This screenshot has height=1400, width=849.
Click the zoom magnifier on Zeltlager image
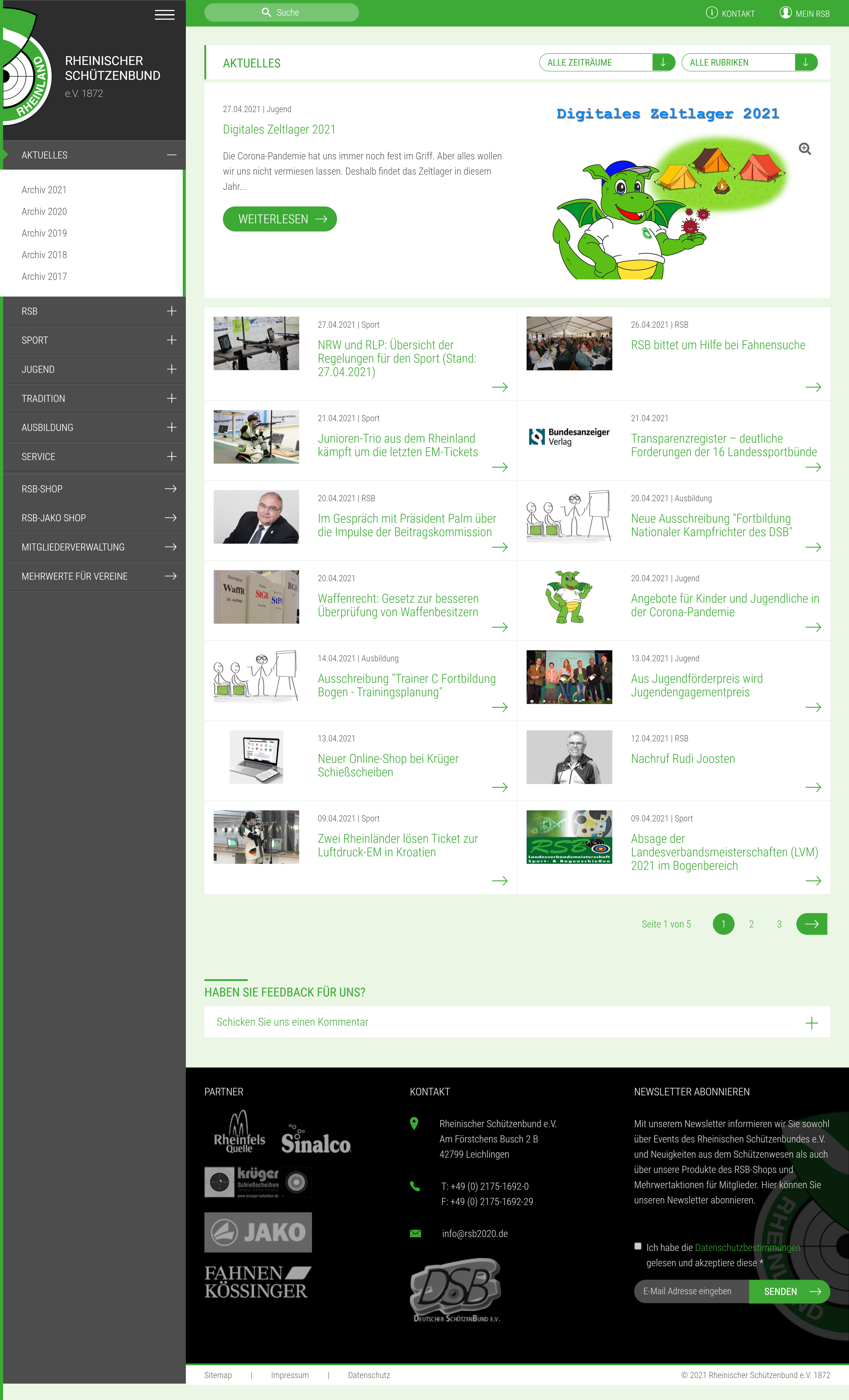pos(805,149)
